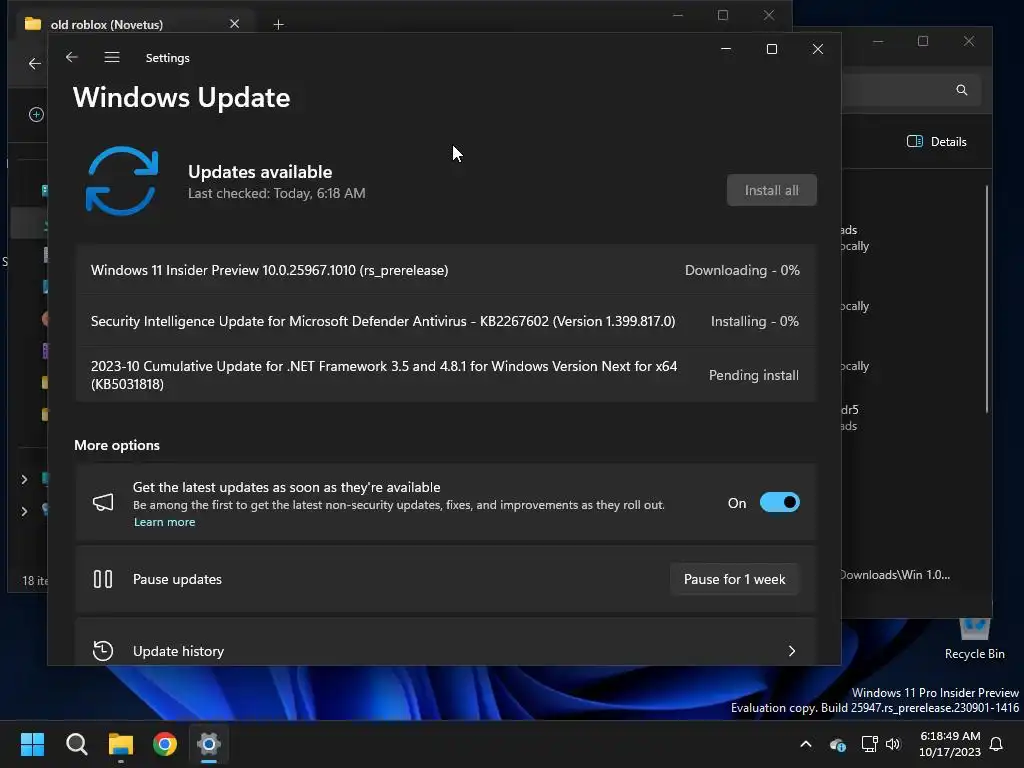Click 'Pending install' status text
Viewport: 1024px width, 768px height.
click(754, 375)
